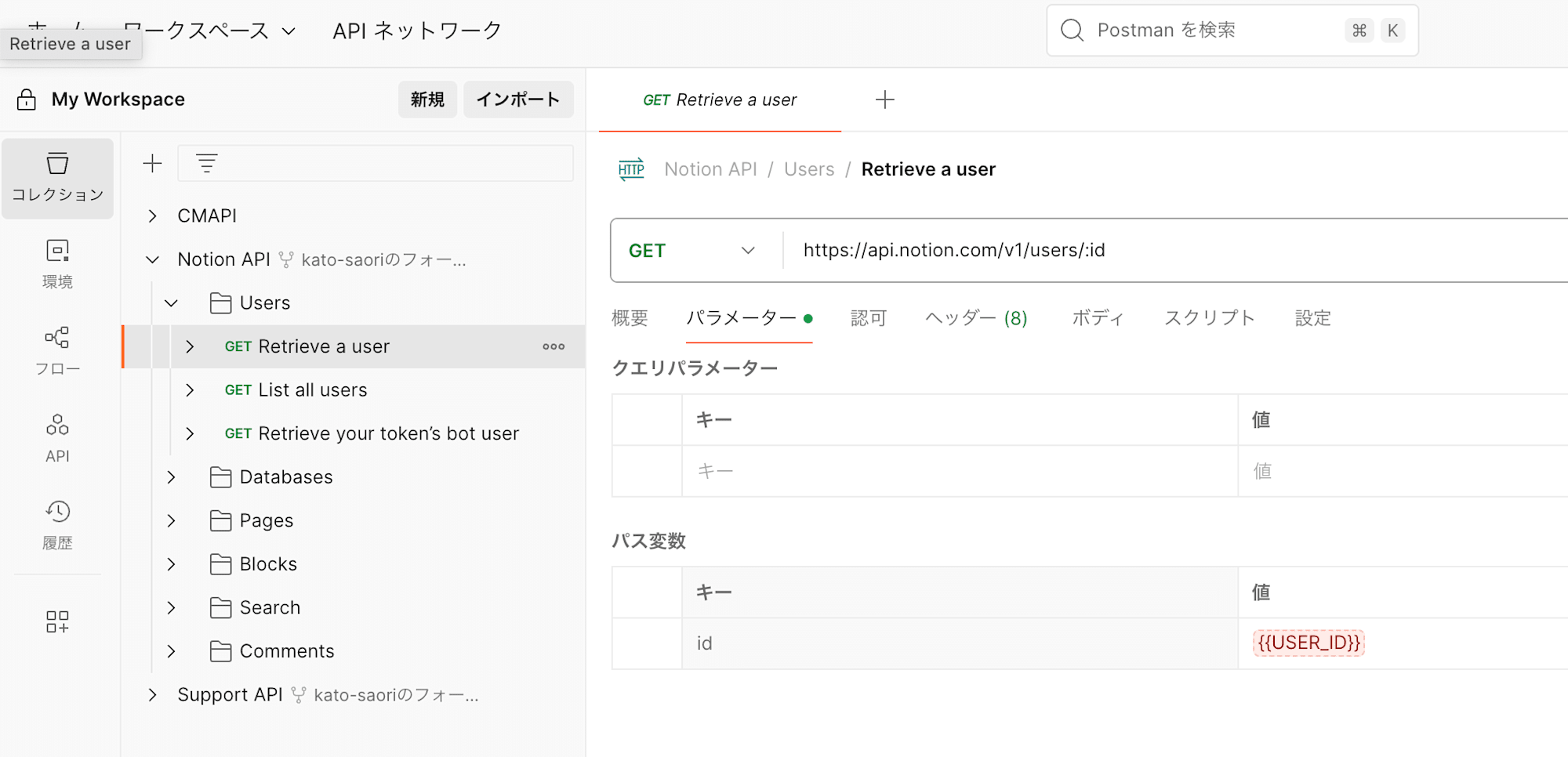
Task: Expand Retrieve your token's bot user request
Action: pyautogui.click(x=190, y=433)
